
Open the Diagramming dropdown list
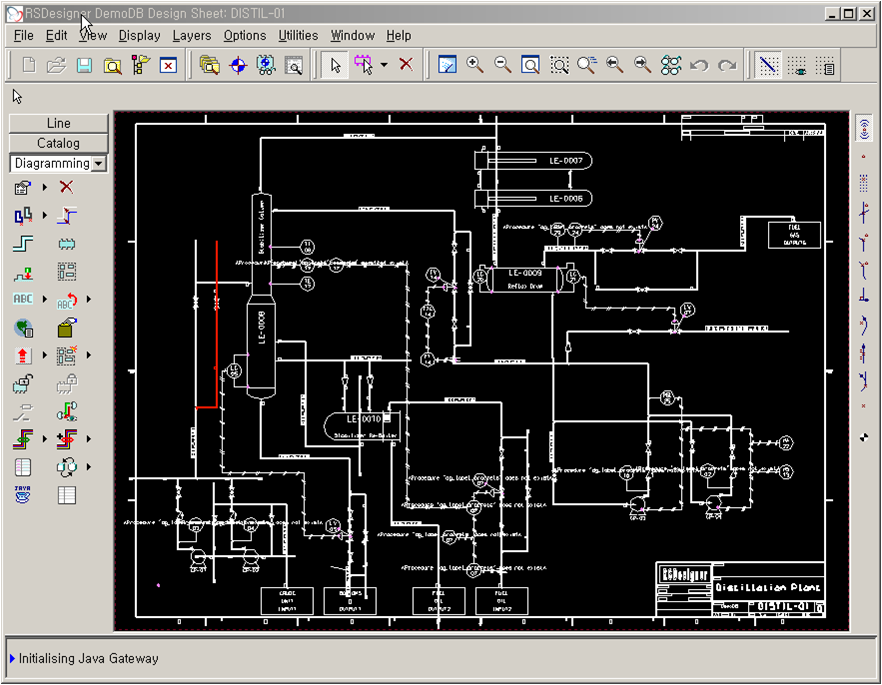99,164
